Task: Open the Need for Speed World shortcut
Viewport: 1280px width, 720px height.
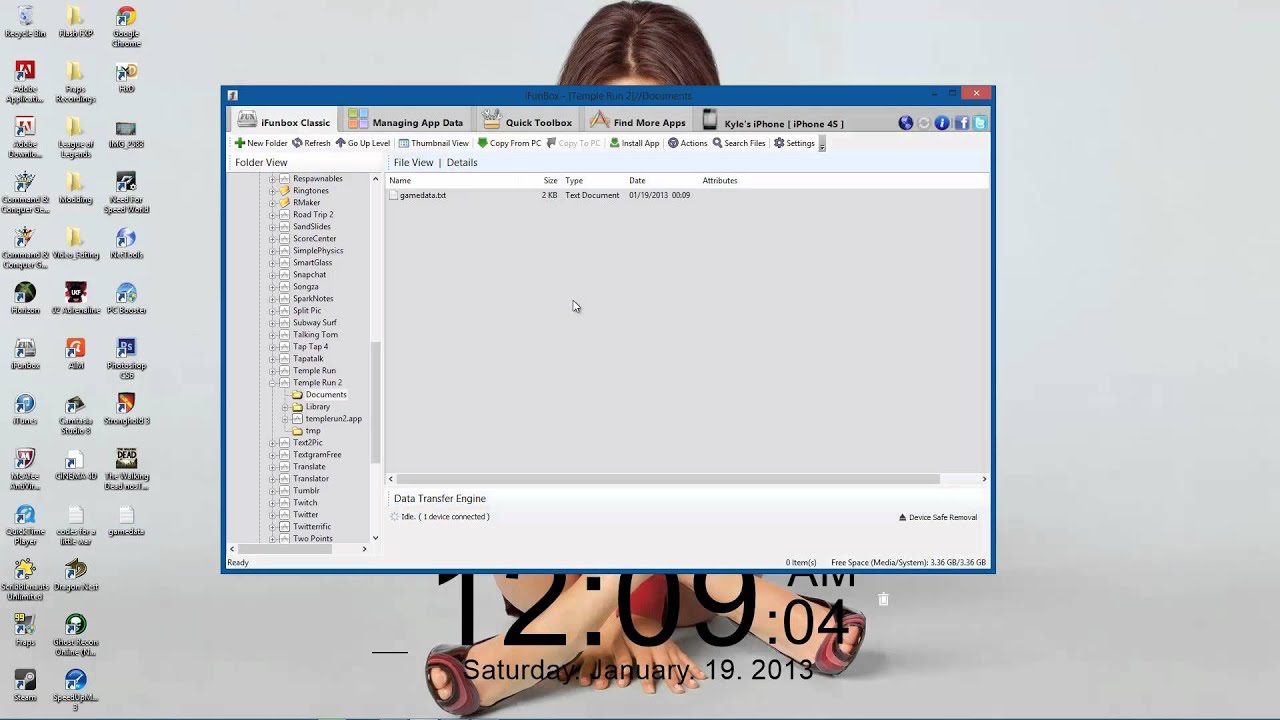Action: click(126, 193)
